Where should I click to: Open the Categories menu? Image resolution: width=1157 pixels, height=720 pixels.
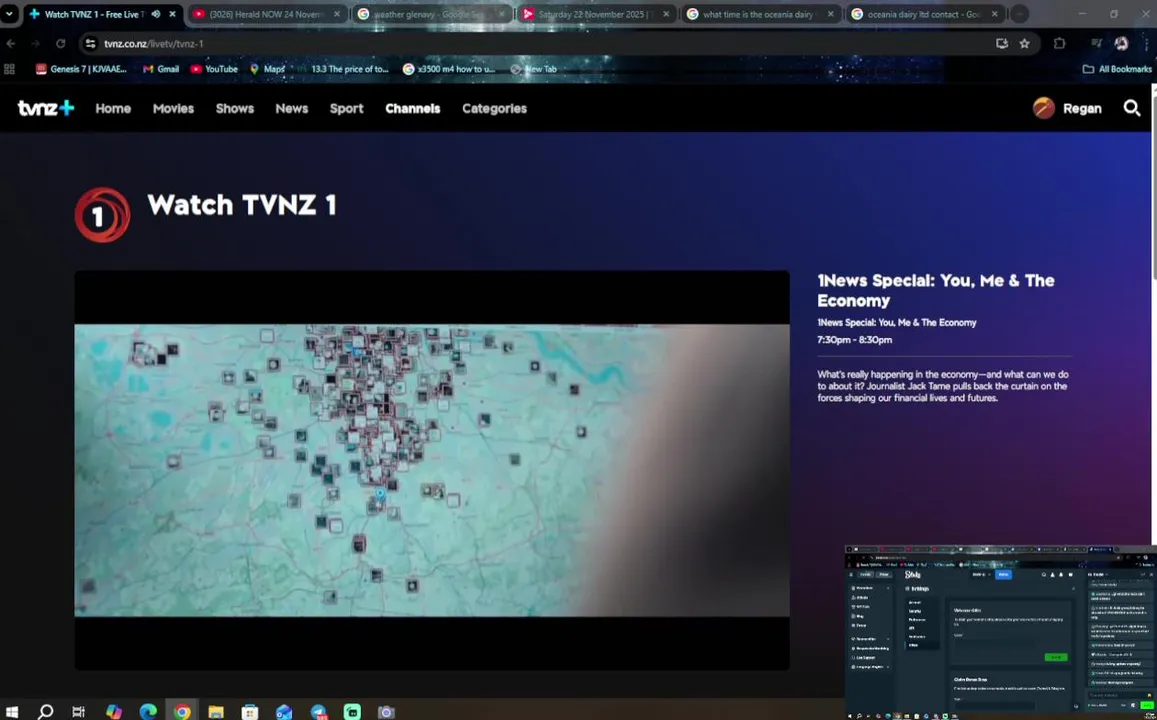(494, 108)
